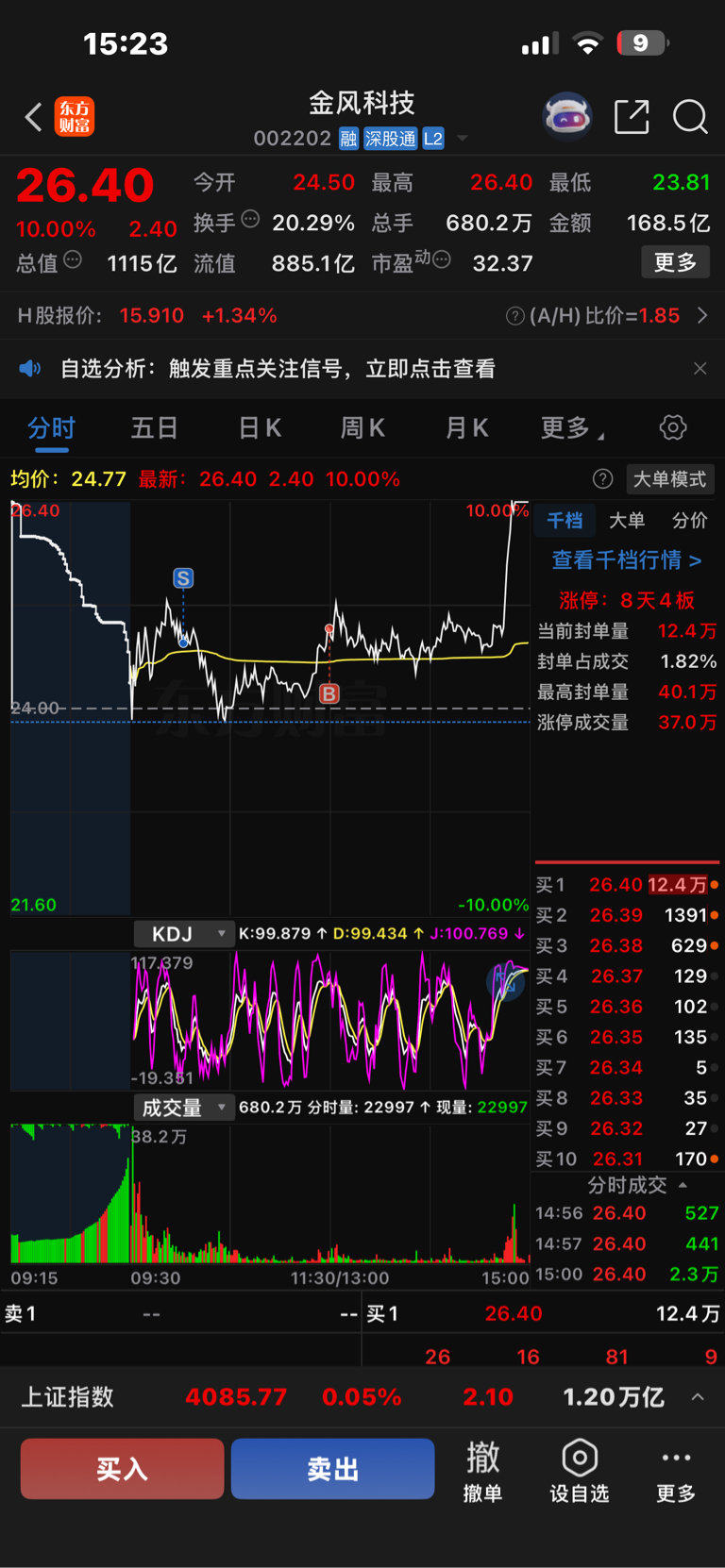Switch to the 五日 tab

tap(155, 428)
